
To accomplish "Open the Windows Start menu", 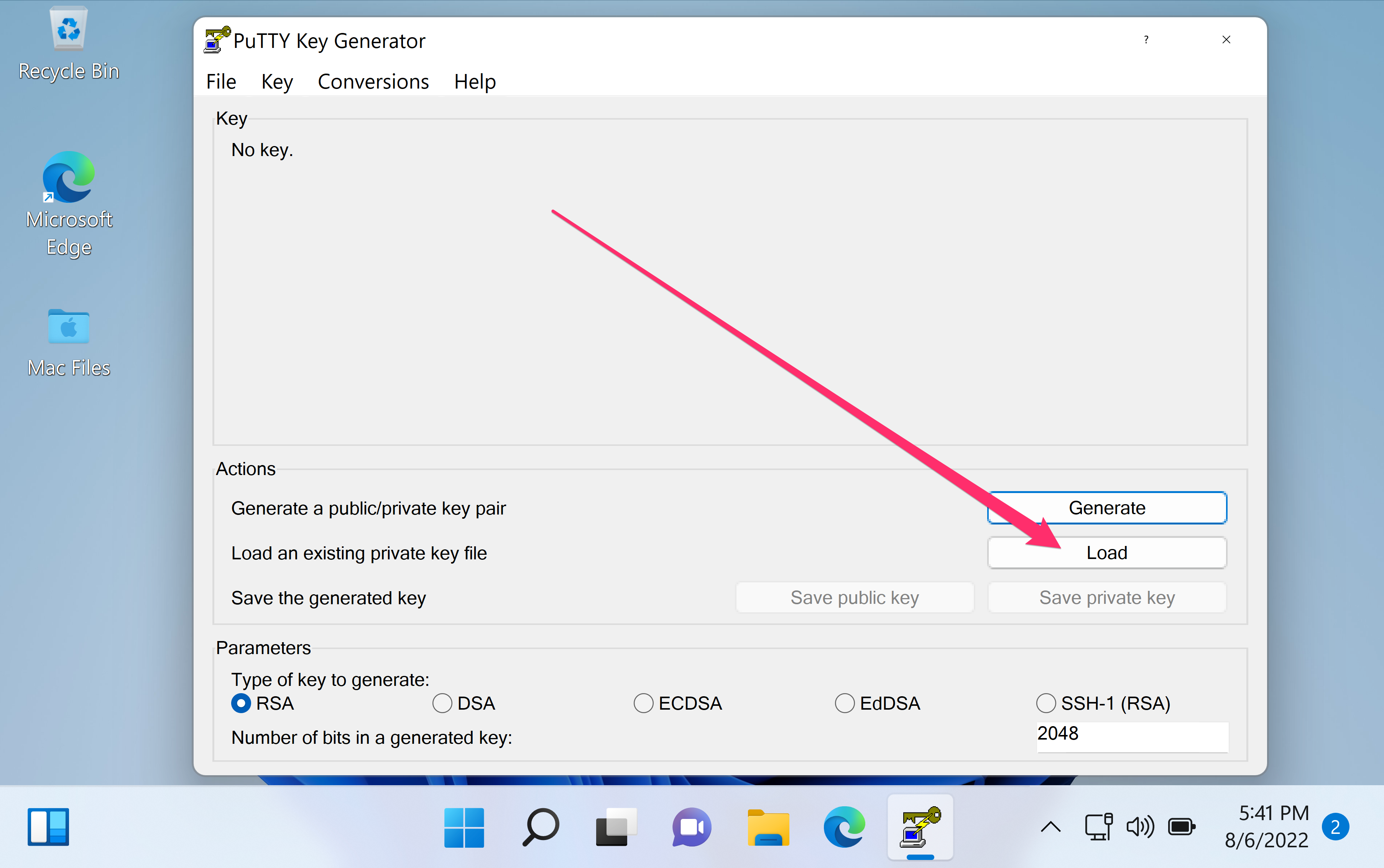I will (x=464, y=827).
